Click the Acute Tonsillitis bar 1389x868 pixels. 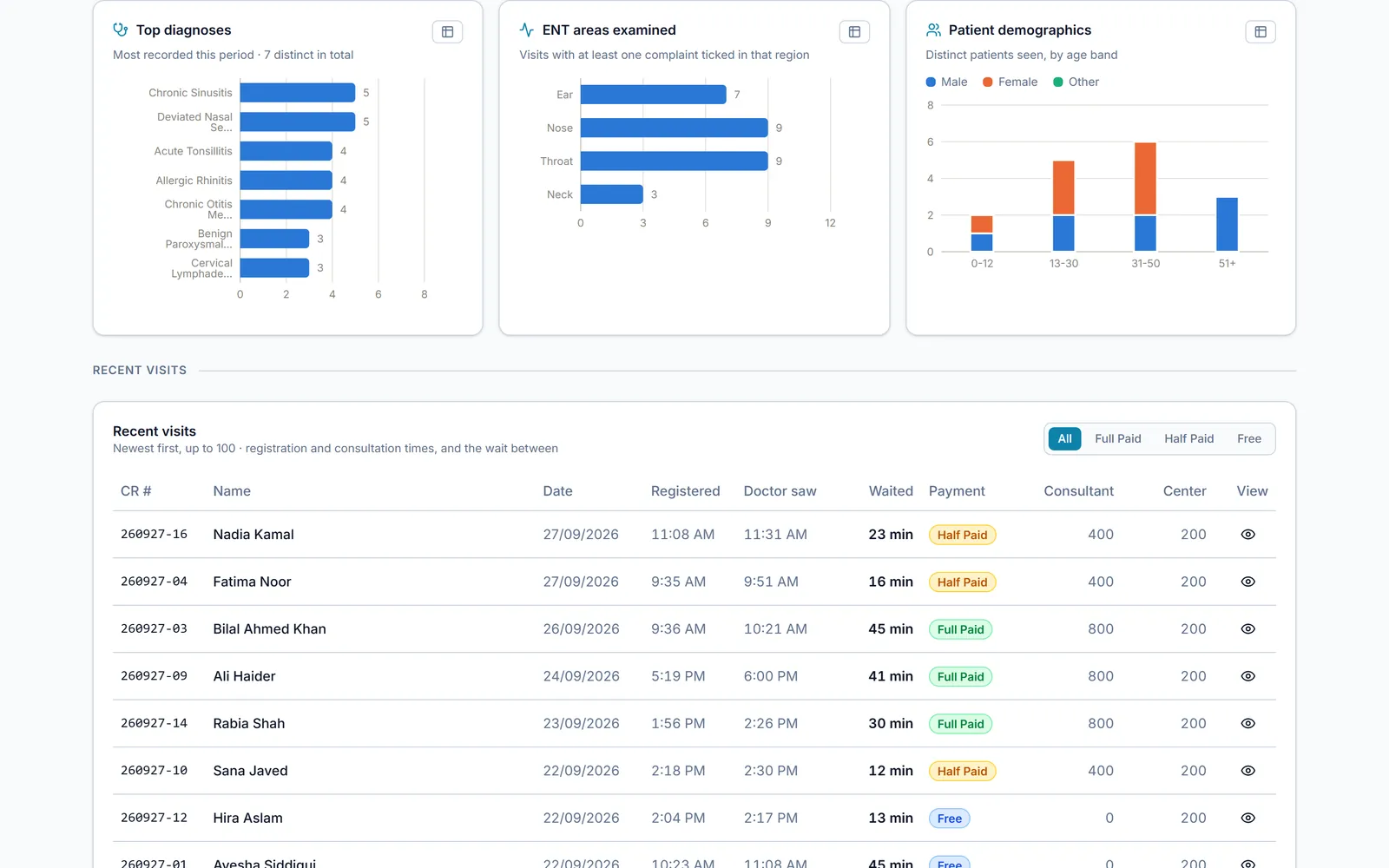pos(286,151)
